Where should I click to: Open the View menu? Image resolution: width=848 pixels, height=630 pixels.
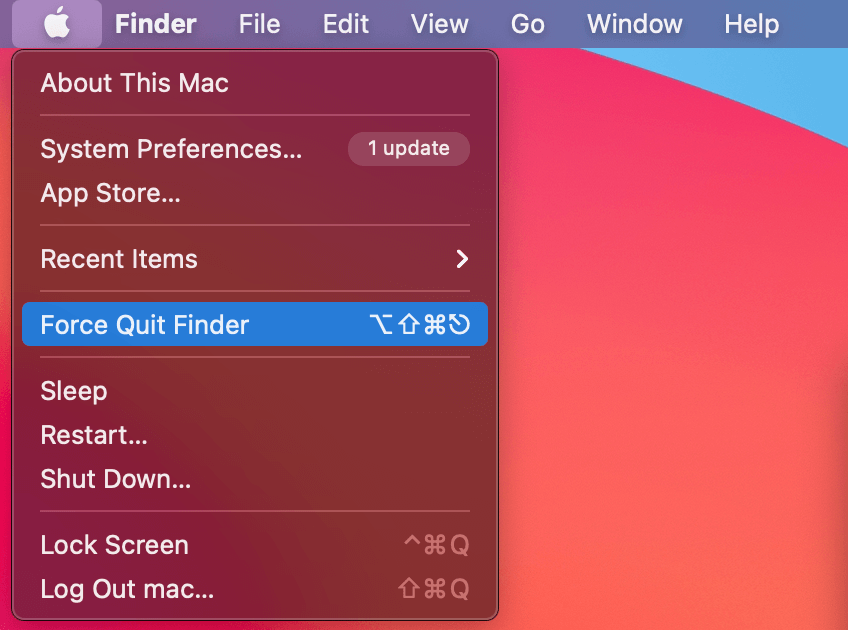(440, 23)
